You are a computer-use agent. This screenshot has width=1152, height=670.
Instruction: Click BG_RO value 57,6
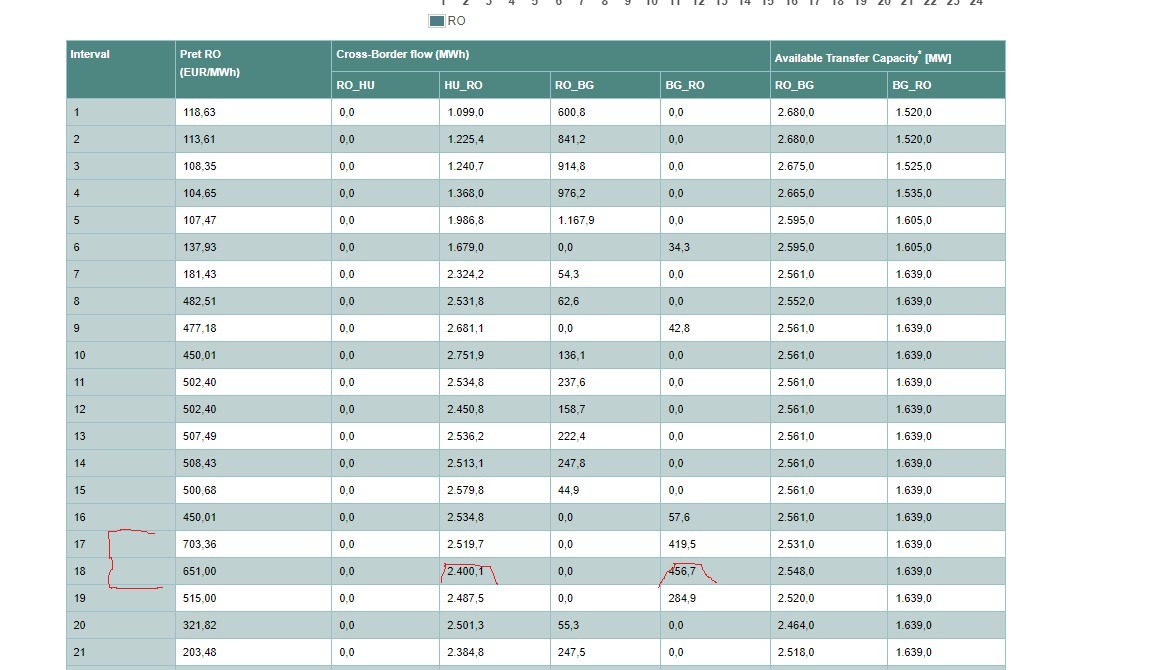679,517
